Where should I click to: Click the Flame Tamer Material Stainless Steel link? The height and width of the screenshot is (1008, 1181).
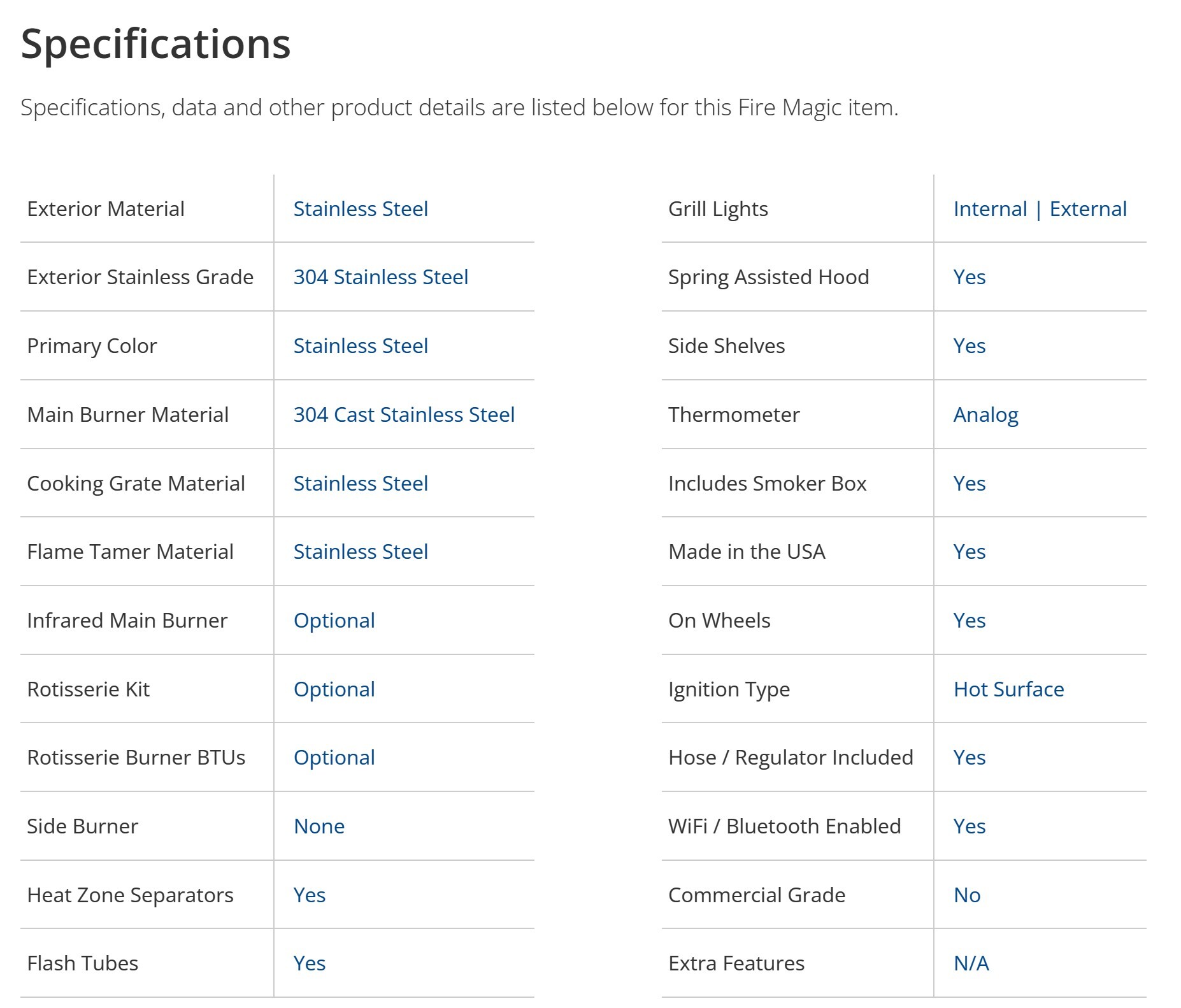click(360, 552)
